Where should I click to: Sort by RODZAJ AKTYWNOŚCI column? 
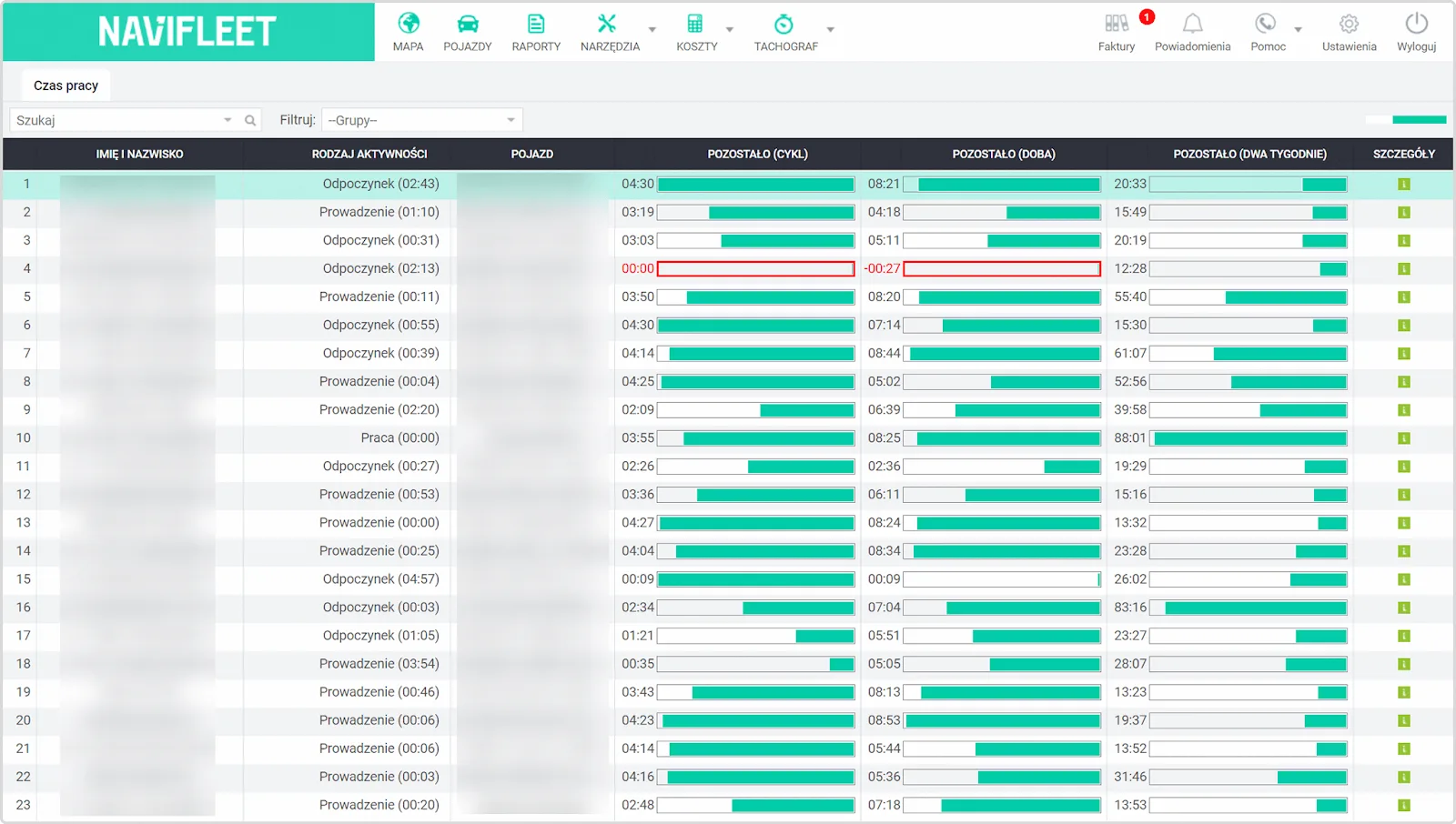(x=369, y=154)
